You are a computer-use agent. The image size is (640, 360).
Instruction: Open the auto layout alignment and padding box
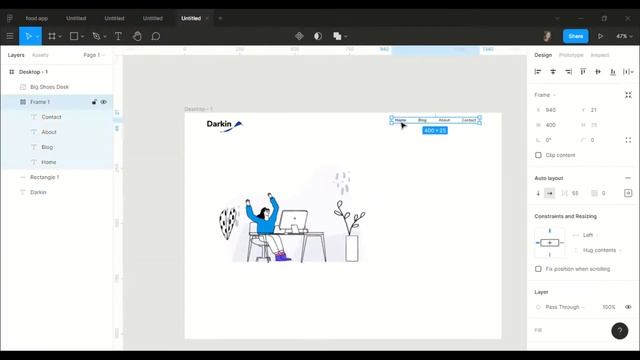628,193
